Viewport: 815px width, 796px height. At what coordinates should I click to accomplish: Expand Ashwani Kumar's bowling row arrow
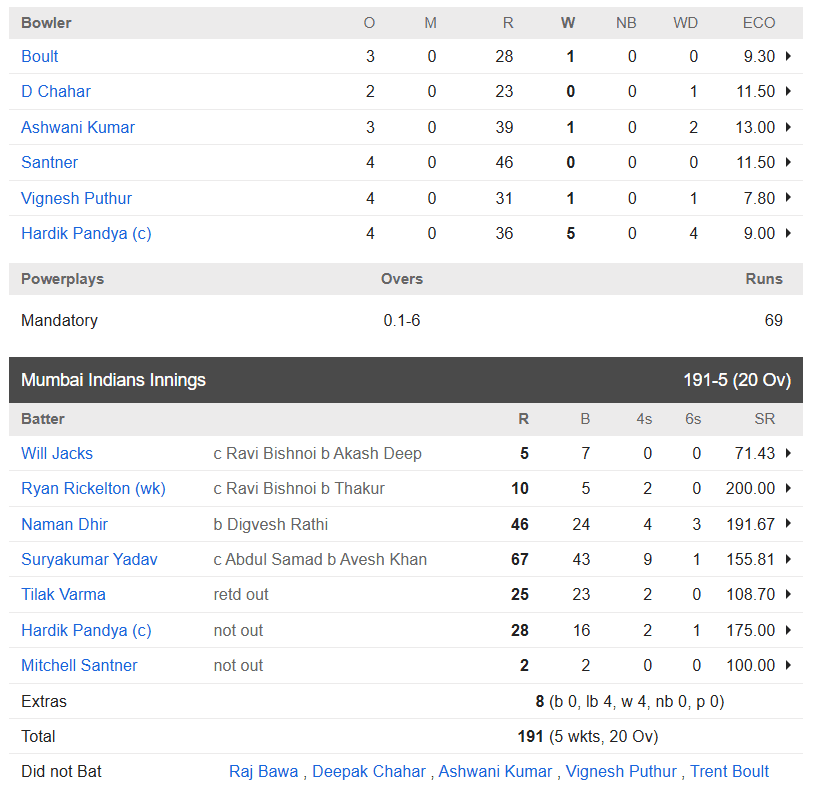(788, 127)
